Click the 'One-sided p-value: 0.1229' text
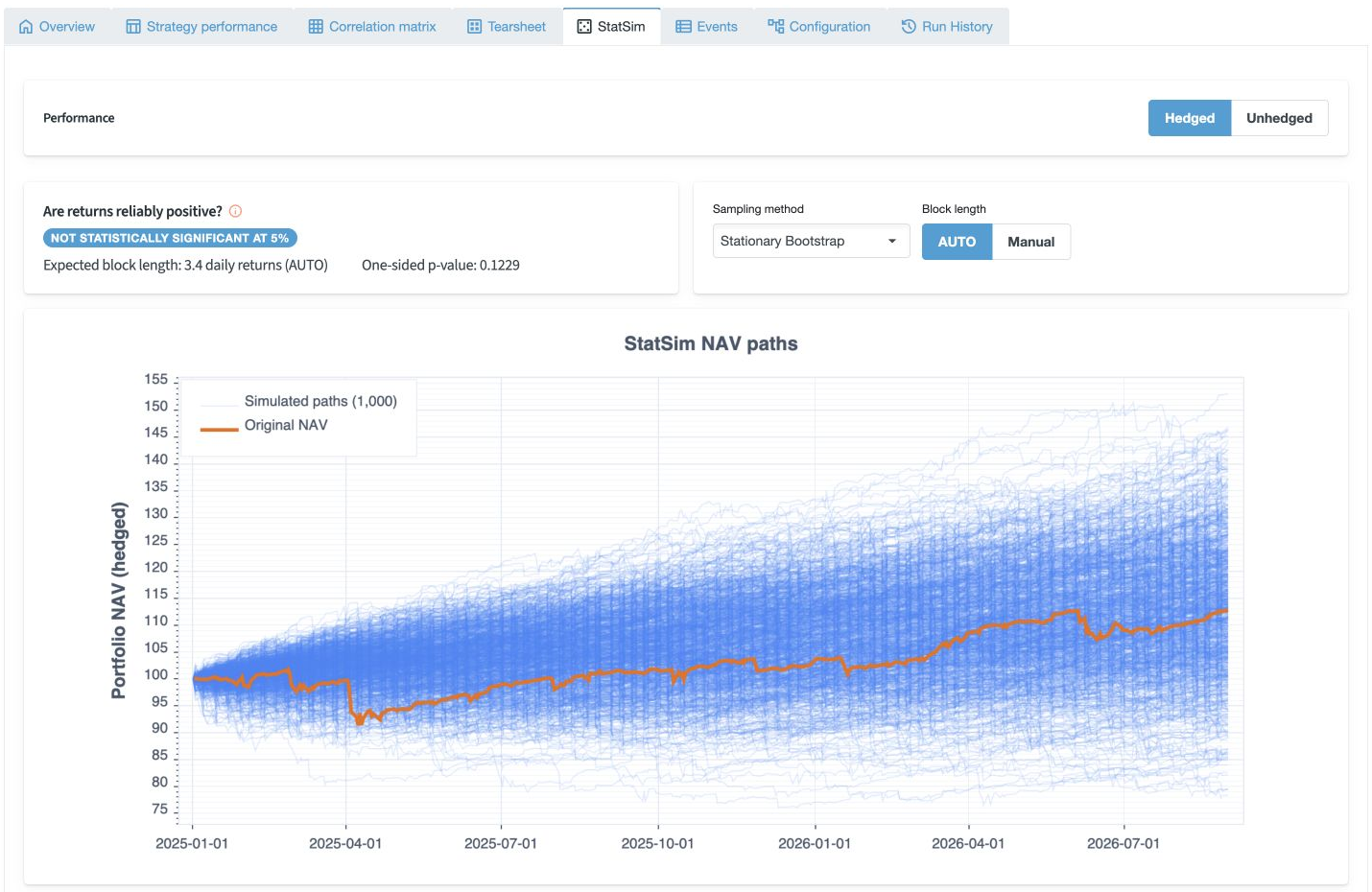 point(440,266)
